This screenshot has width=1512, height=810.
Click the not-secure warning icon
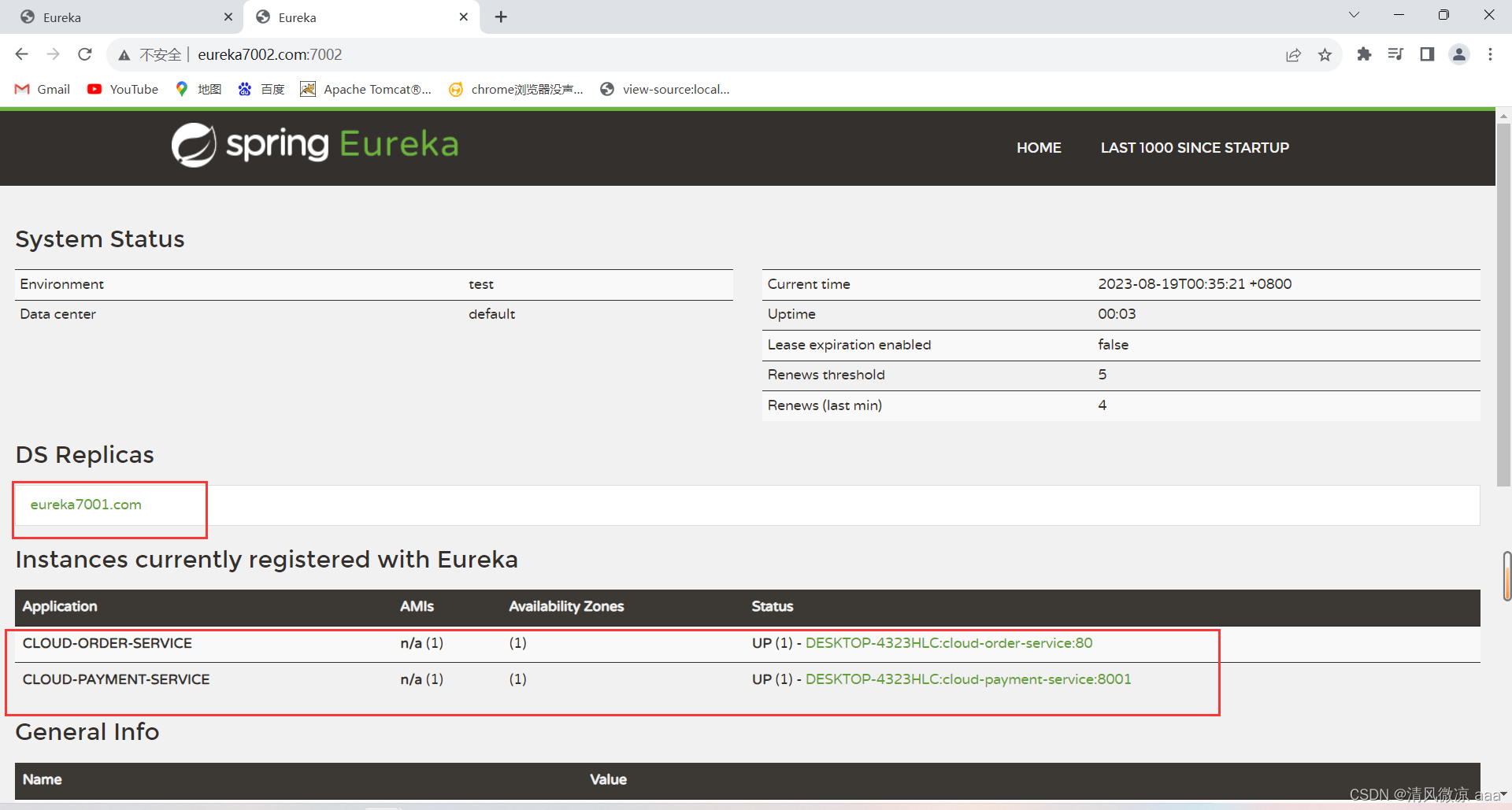[124, 55]
